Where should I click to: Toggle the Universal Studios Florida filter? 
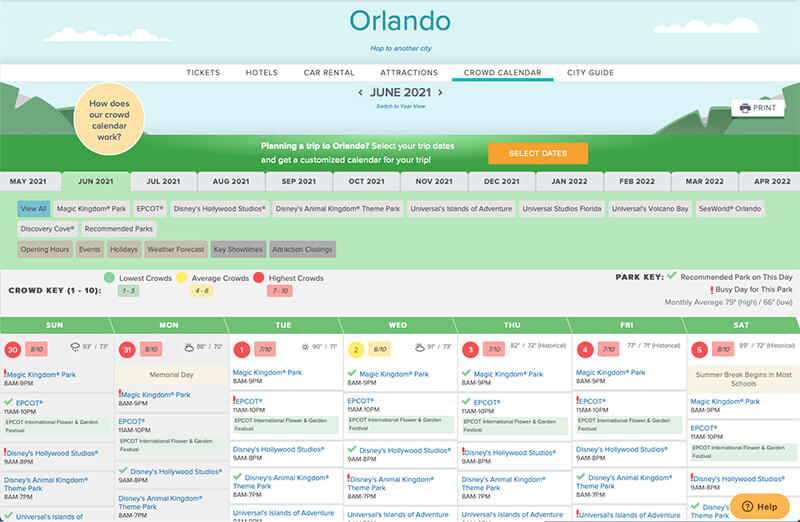[562, 209]
